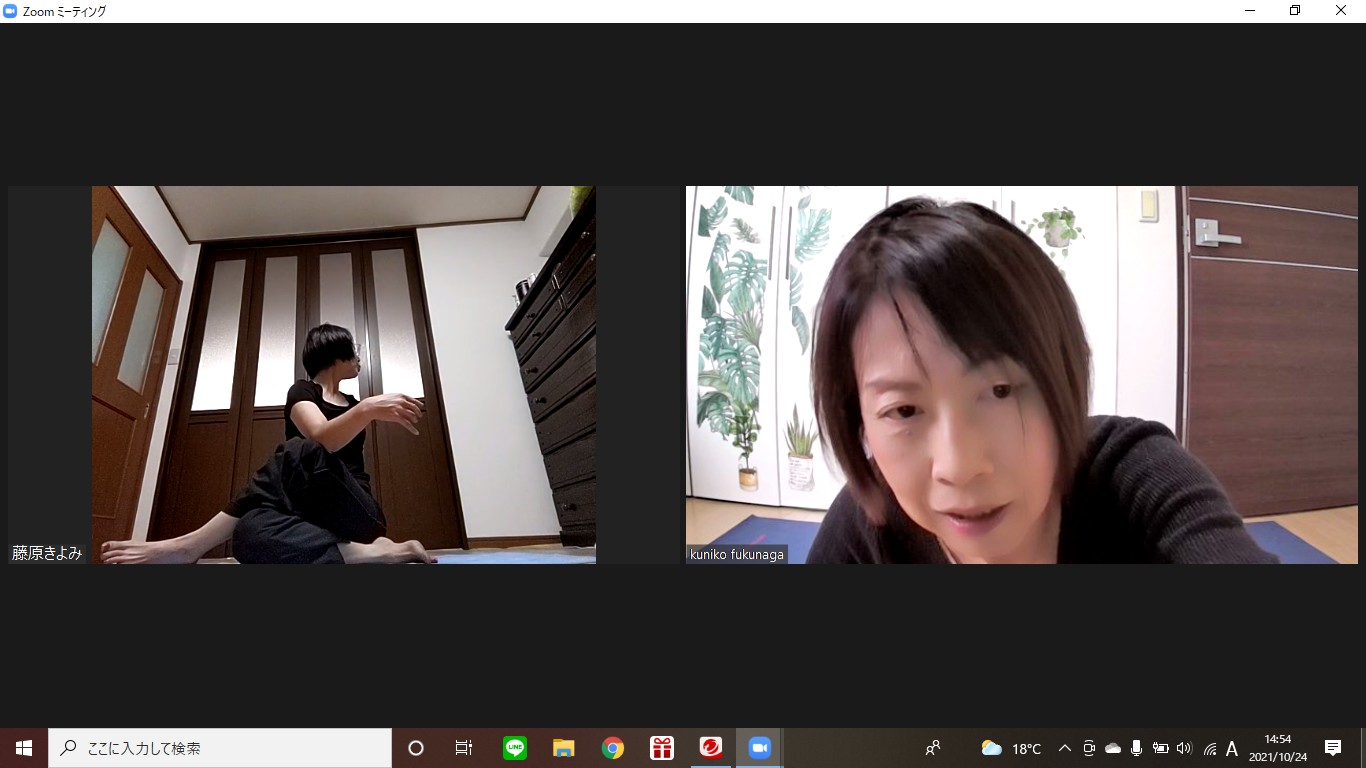Open the Trend Micro taskbar icon

click(x=711, y=748)
